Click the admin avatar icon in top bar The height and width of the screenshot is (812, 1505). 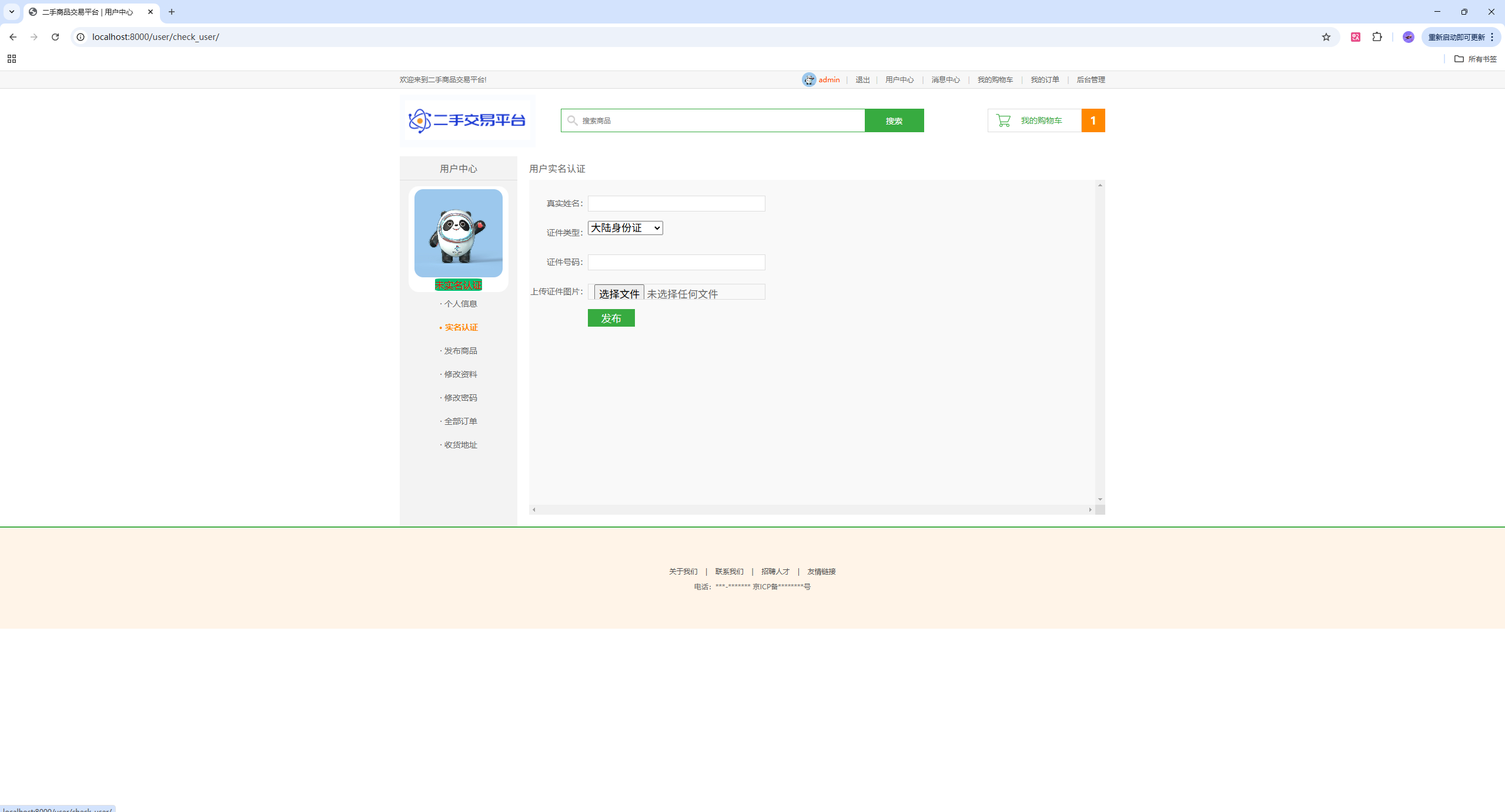[810, 79]
